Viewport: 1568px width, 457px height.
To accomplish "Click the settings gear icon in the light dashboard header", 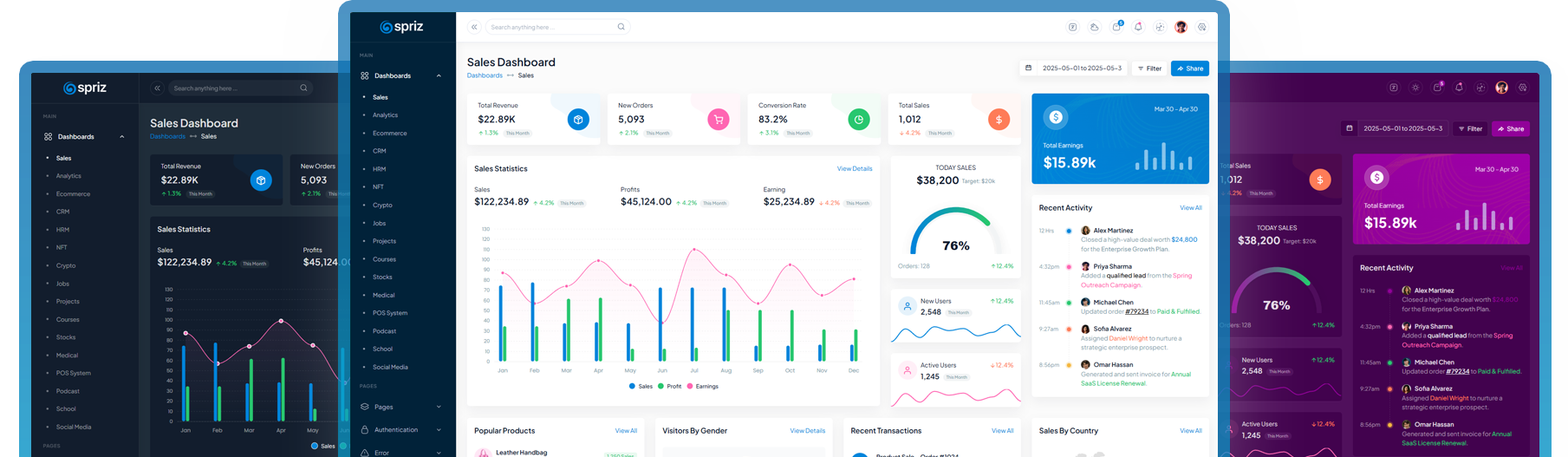I will [1202, 27].
